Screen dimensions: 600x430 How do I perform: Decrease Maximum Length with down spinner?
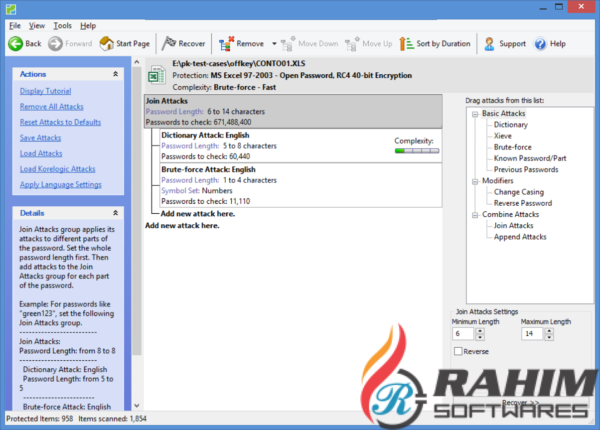click(x=549, y=337)
